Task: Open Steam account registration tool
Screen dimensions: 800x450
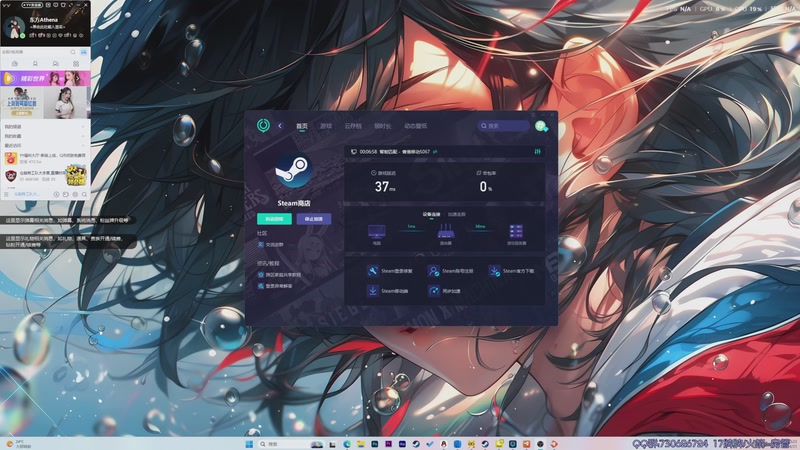Action: tap(451, 271)
